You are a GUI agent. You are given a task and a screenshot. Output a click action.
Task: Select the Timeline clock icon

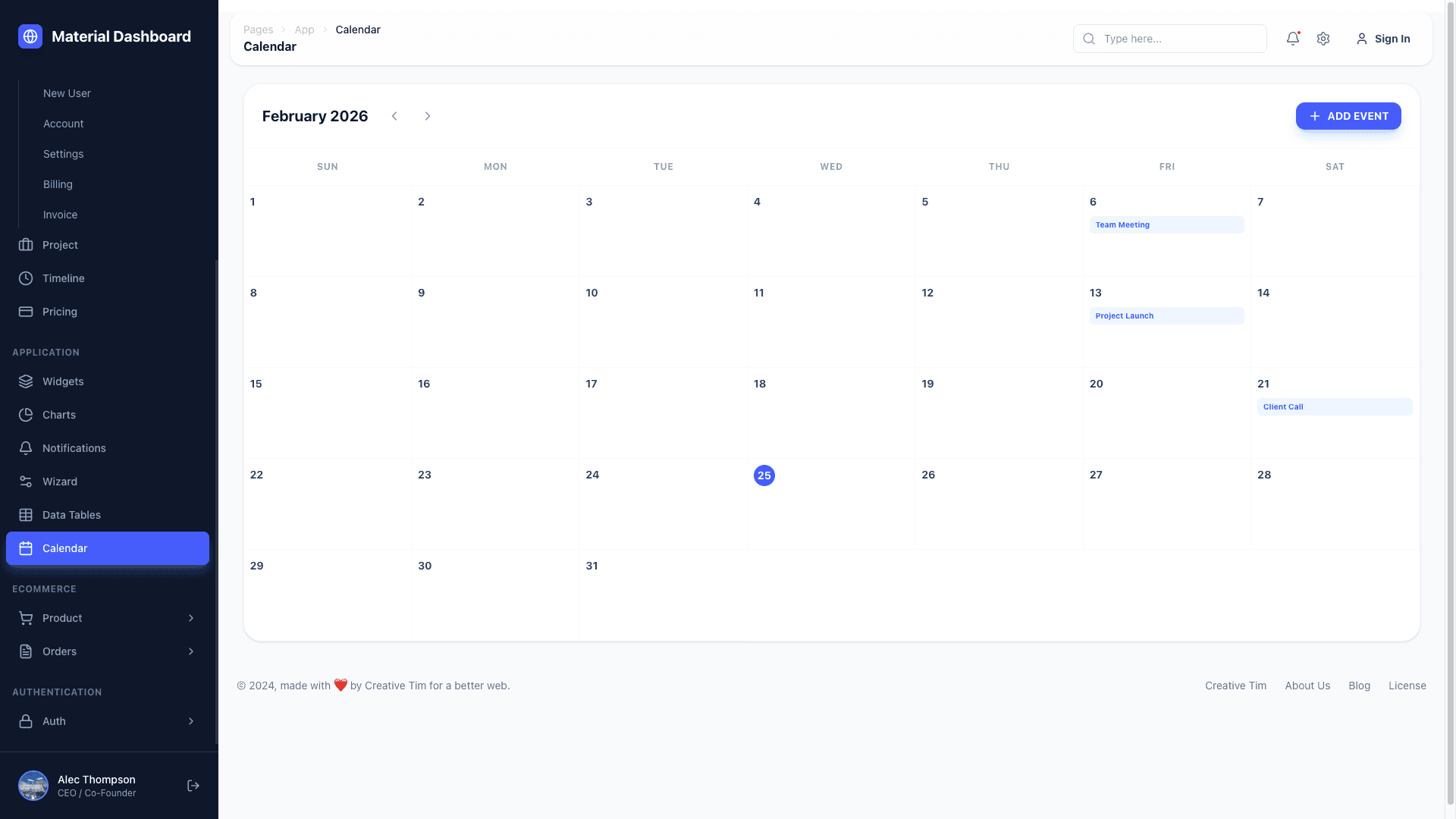pyautogui.click(x=26, y=278)
